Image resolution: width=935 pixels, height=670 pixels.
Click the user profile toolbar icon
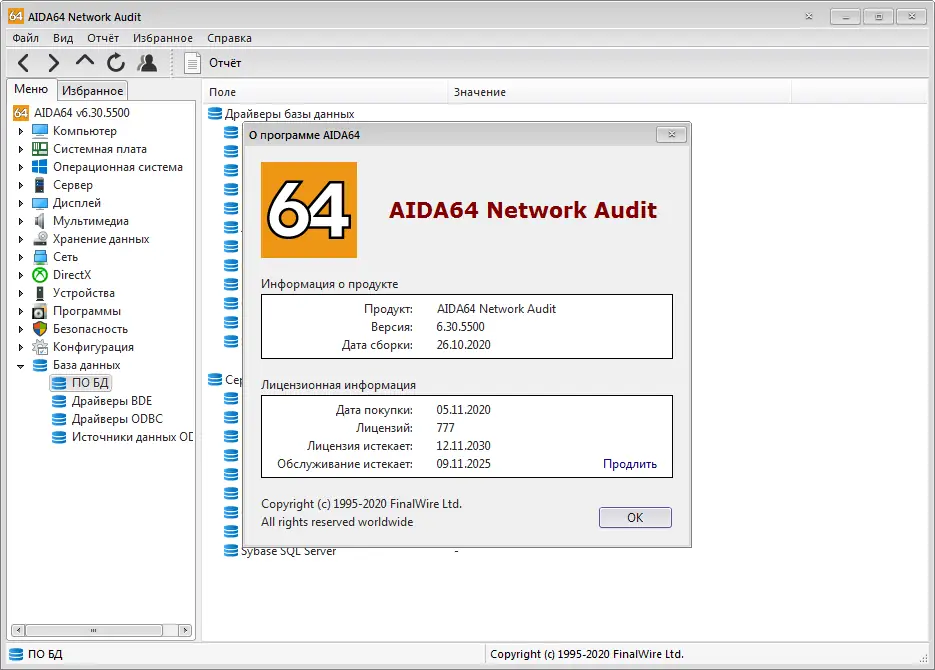(x=147, y=63)
